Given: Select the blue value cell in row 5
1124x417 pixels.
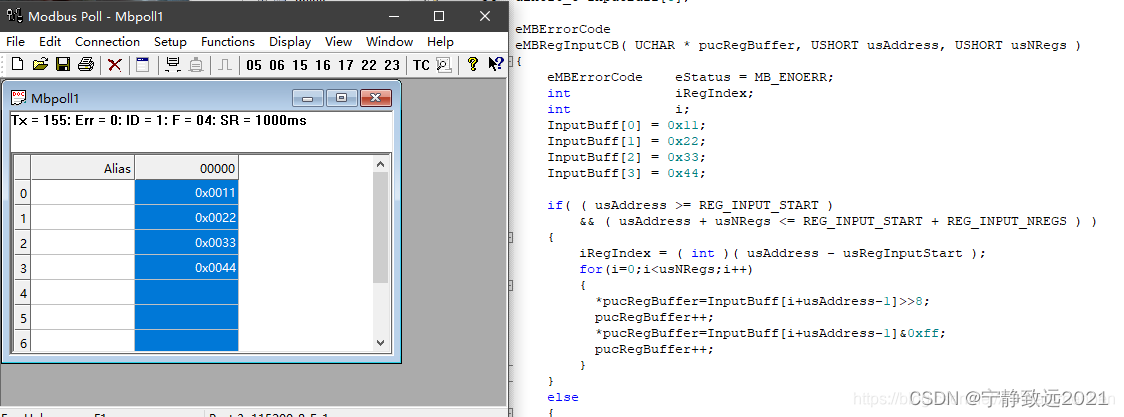Looking at the screenshot, I should coord(186,318).
